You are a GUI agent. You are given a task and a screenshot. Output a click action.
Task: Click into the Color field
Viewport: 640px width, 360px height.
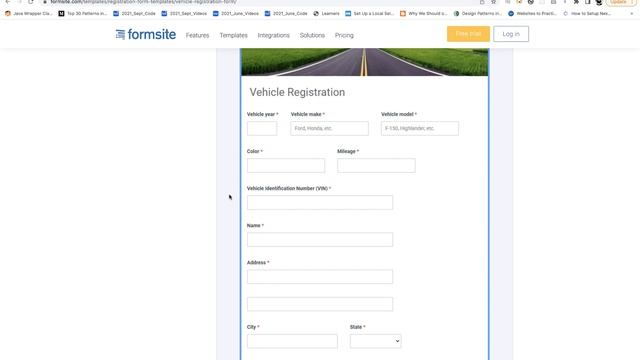286,166
